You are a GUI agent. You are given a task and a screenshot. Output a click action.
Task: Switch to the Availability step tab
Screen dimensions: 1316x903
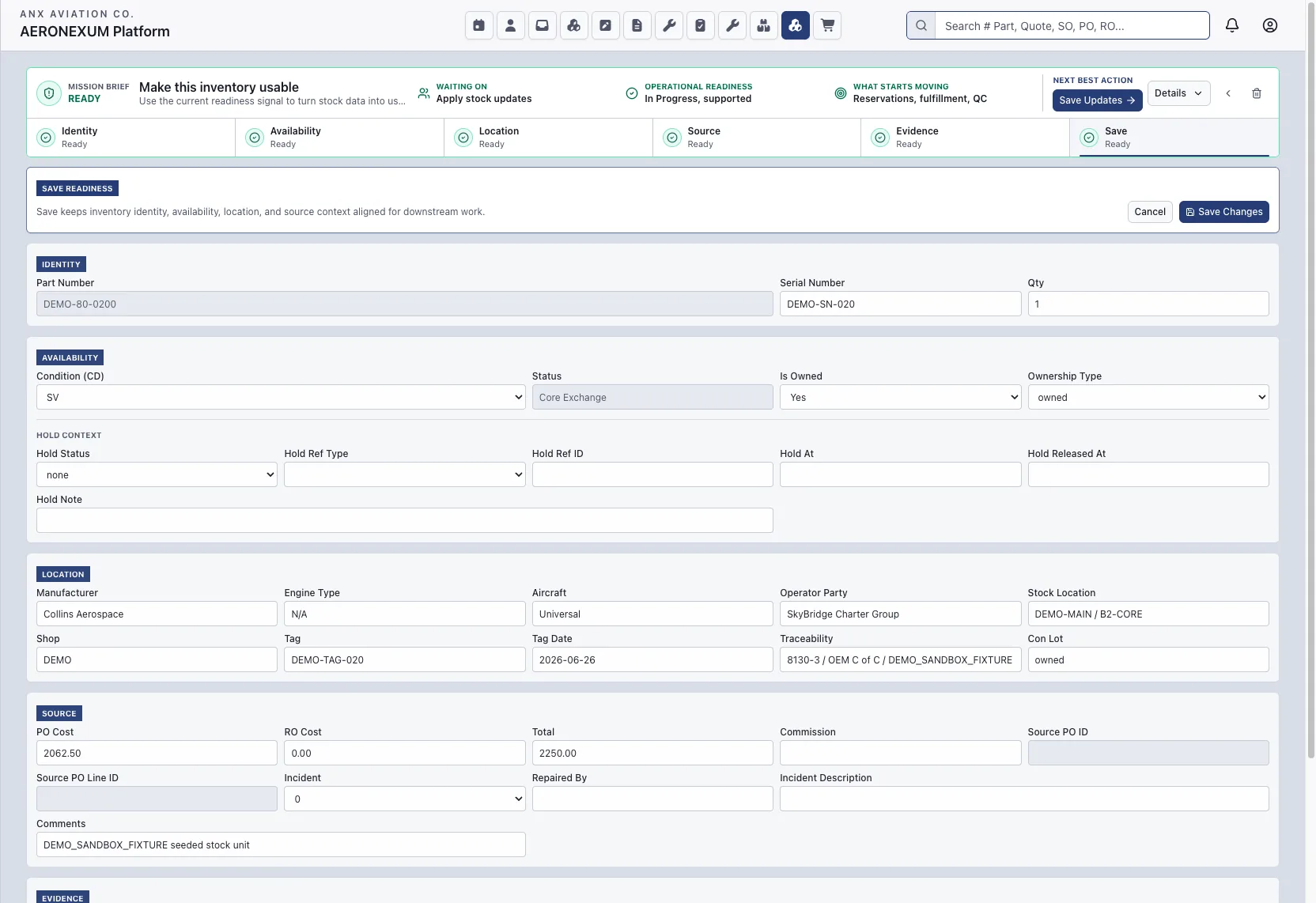(x=339, y=138)
